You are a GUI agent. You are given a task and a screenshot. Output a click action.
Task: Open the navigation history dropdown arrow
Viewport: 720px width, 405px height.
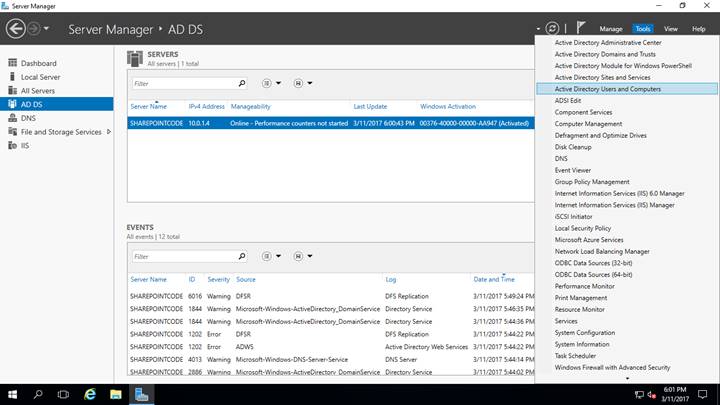[46, 29]
